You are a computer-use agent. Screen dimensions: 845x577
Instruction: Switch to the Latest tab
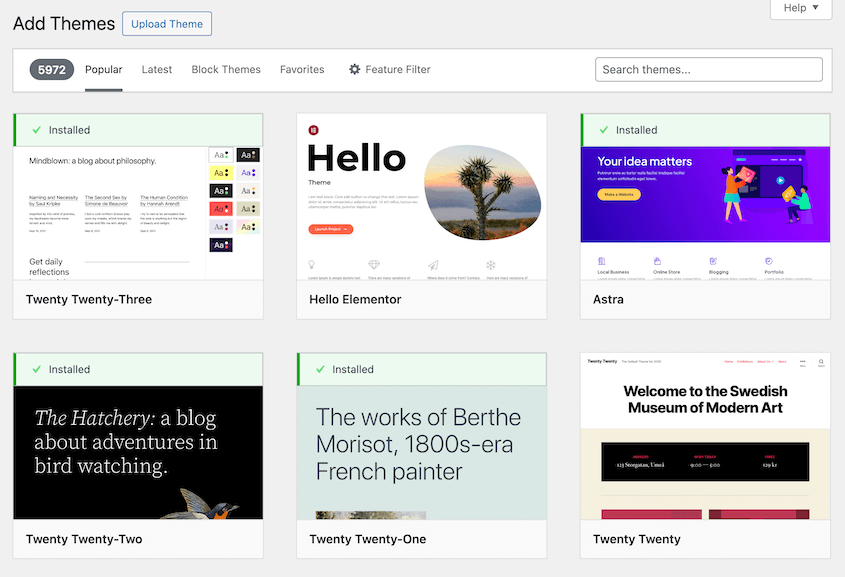tap(157, 69)
